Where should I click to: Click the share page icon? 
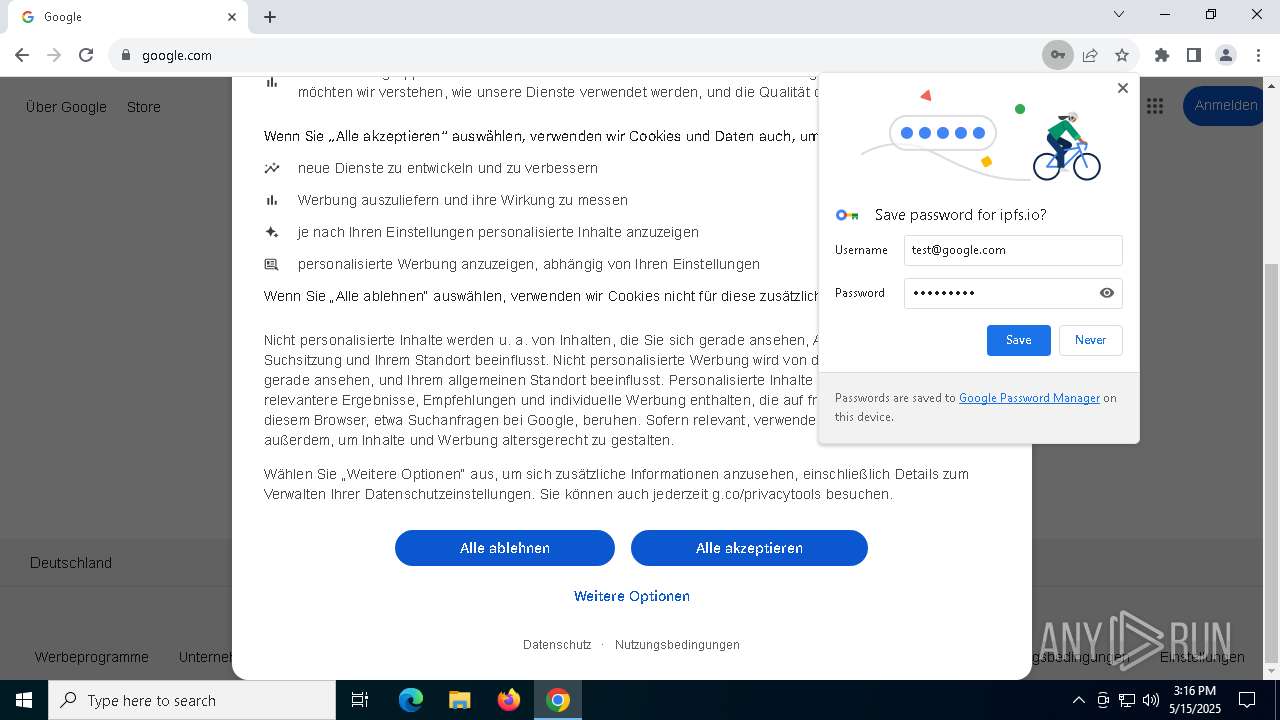[x=1090, y=55]
